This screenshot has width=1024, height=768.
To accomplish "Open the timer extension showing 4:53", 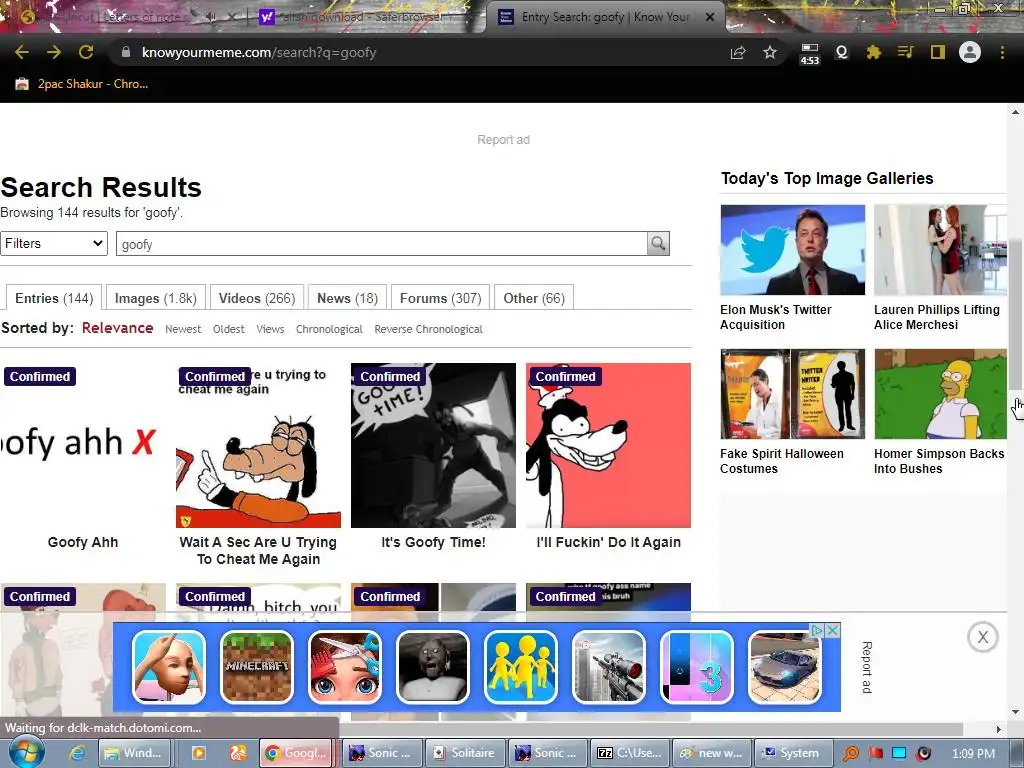I will click(809, 54).
